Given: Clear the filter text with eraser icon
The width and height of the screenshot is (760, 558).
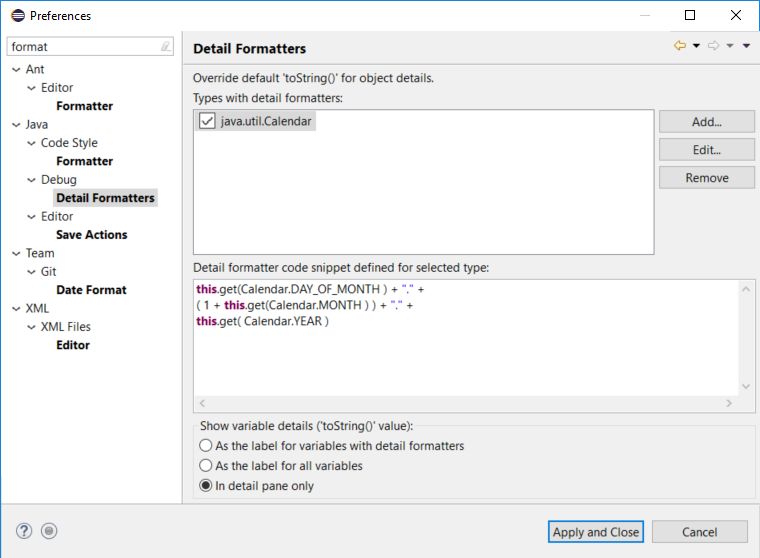Looking at the screenshot, I should pos(165,47).
